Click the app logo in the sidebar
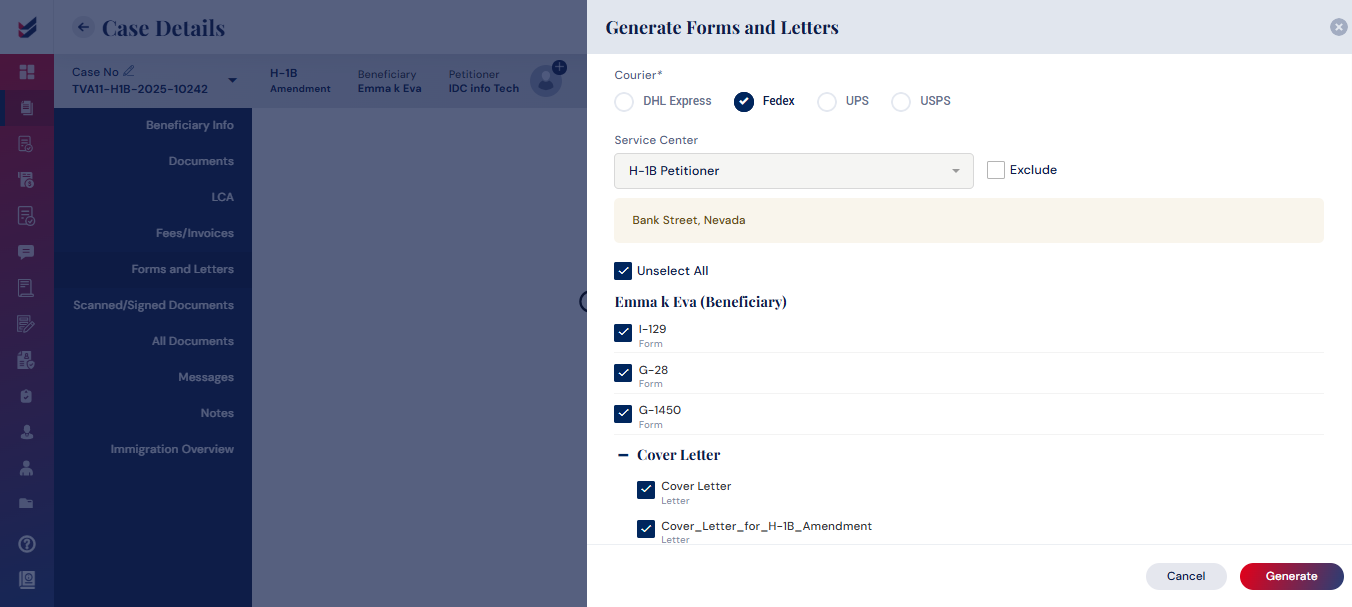This screenshot has width=1352, height=607. (x=27, y=27)
